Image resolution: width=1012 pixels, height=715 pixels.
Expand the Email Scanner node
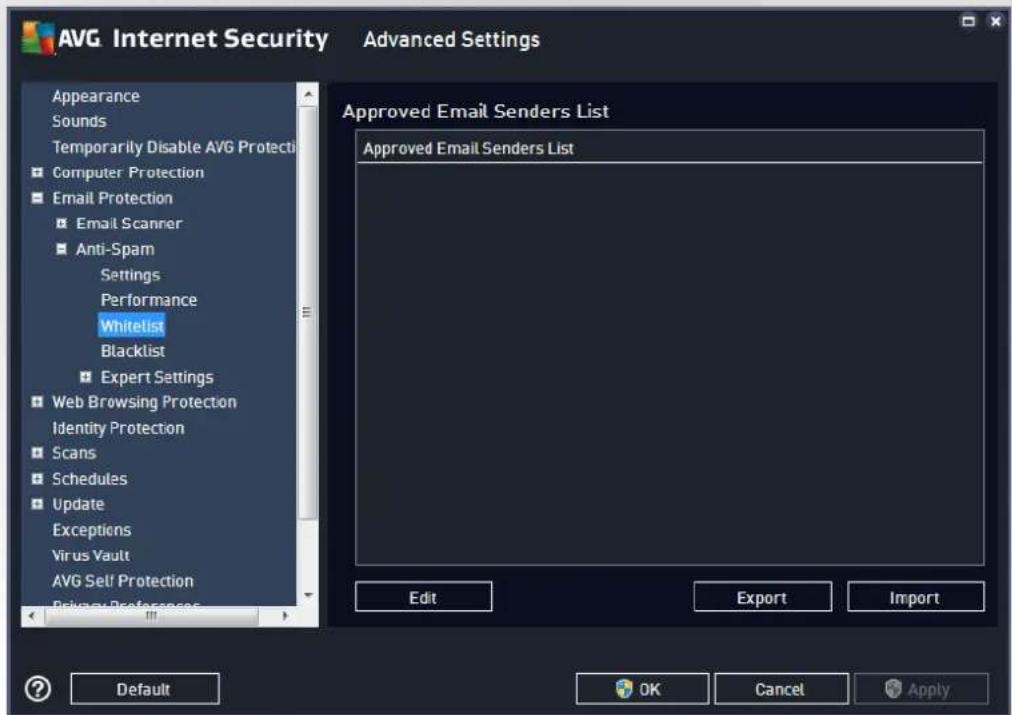pos(61,223)
